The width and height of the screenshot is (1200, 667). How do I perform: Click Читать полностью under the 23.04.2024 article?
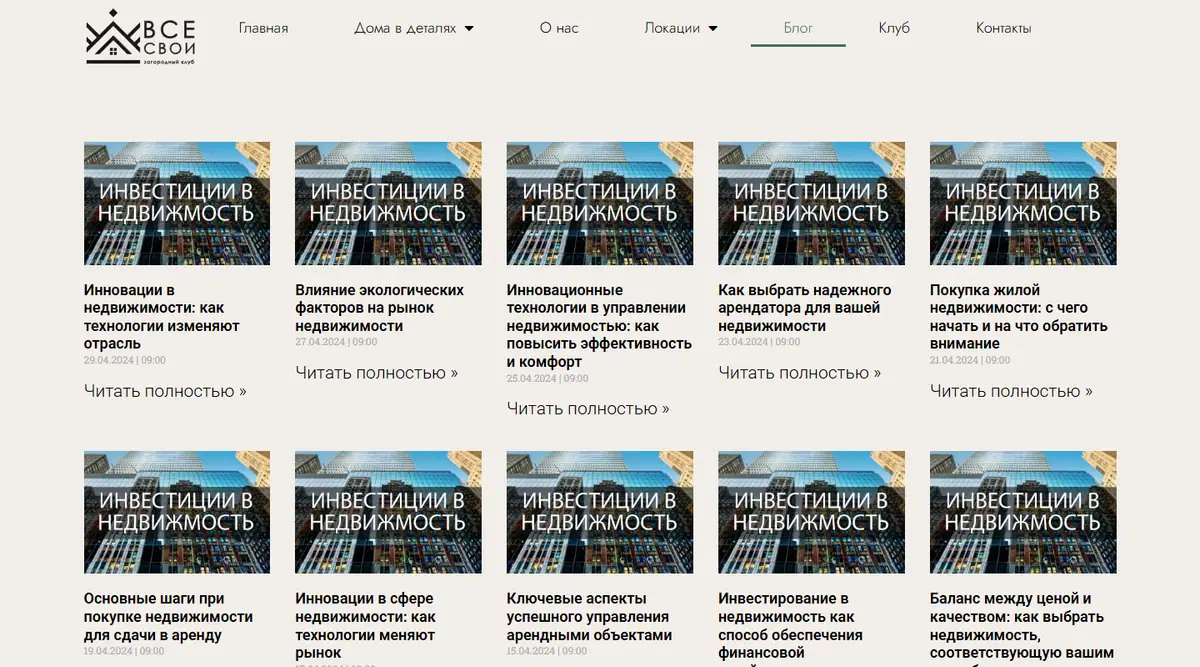(x=799, y=373)
